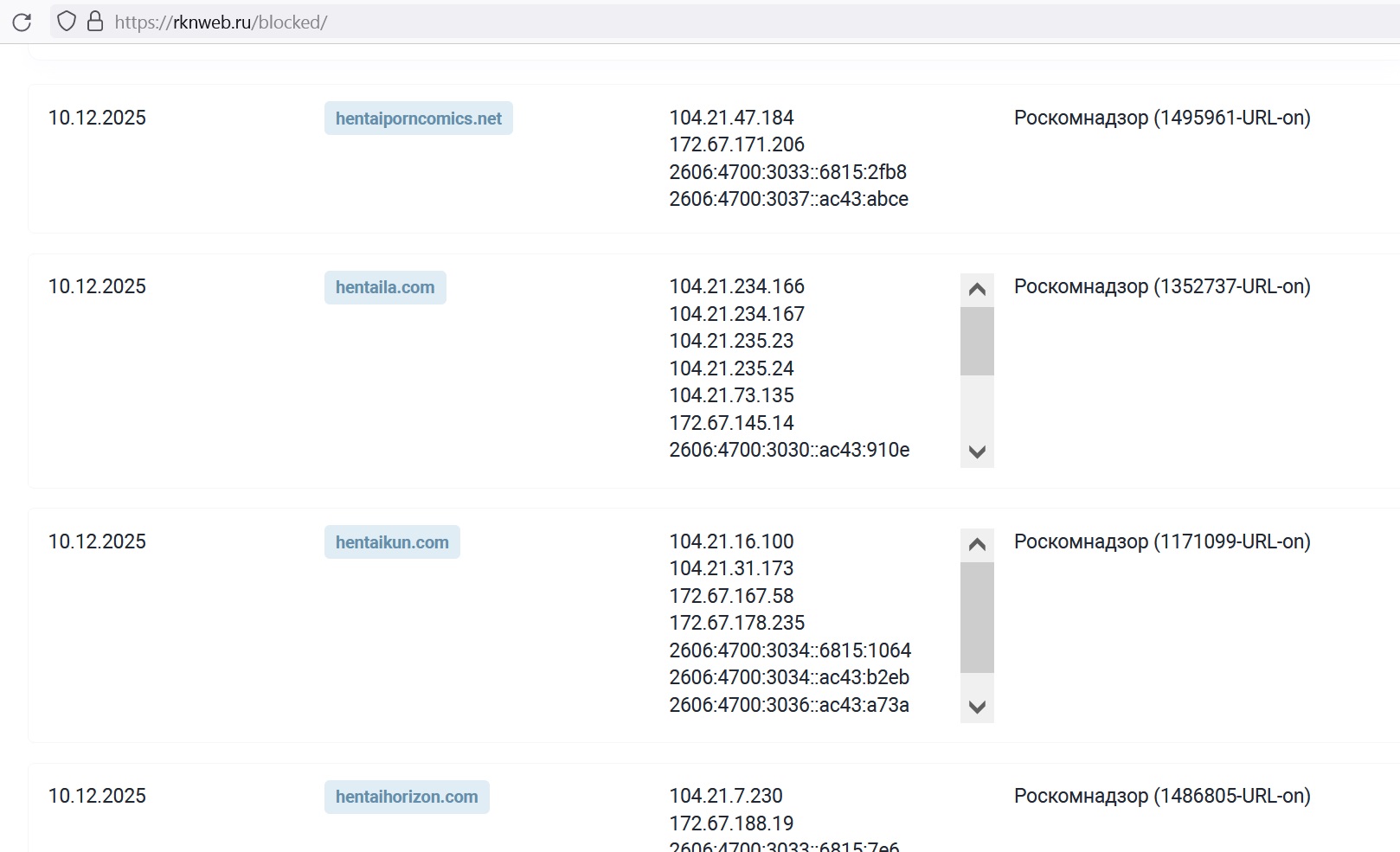
Task: Click the up arrow in hentaikun.com IP list
Action: 977,545
